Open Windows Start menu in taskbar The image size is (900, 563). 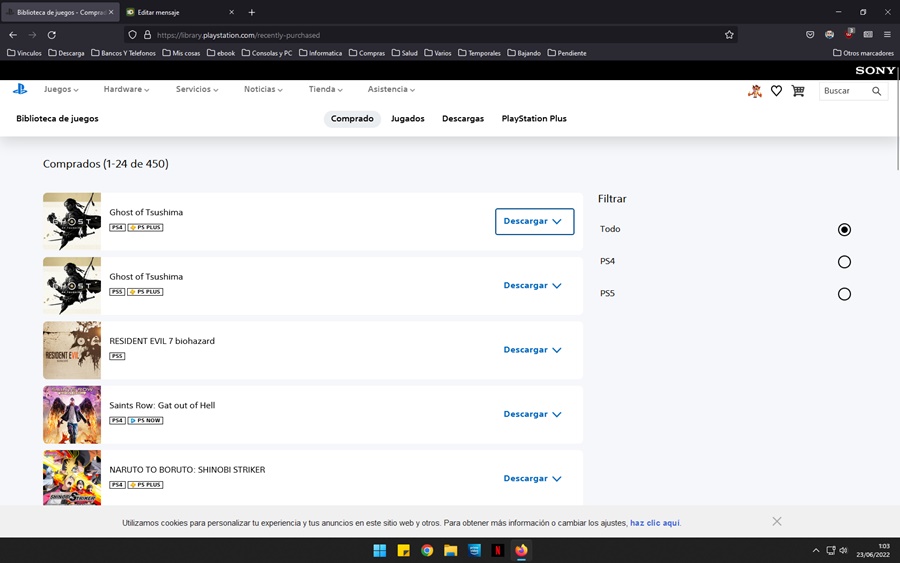[379, 551]
